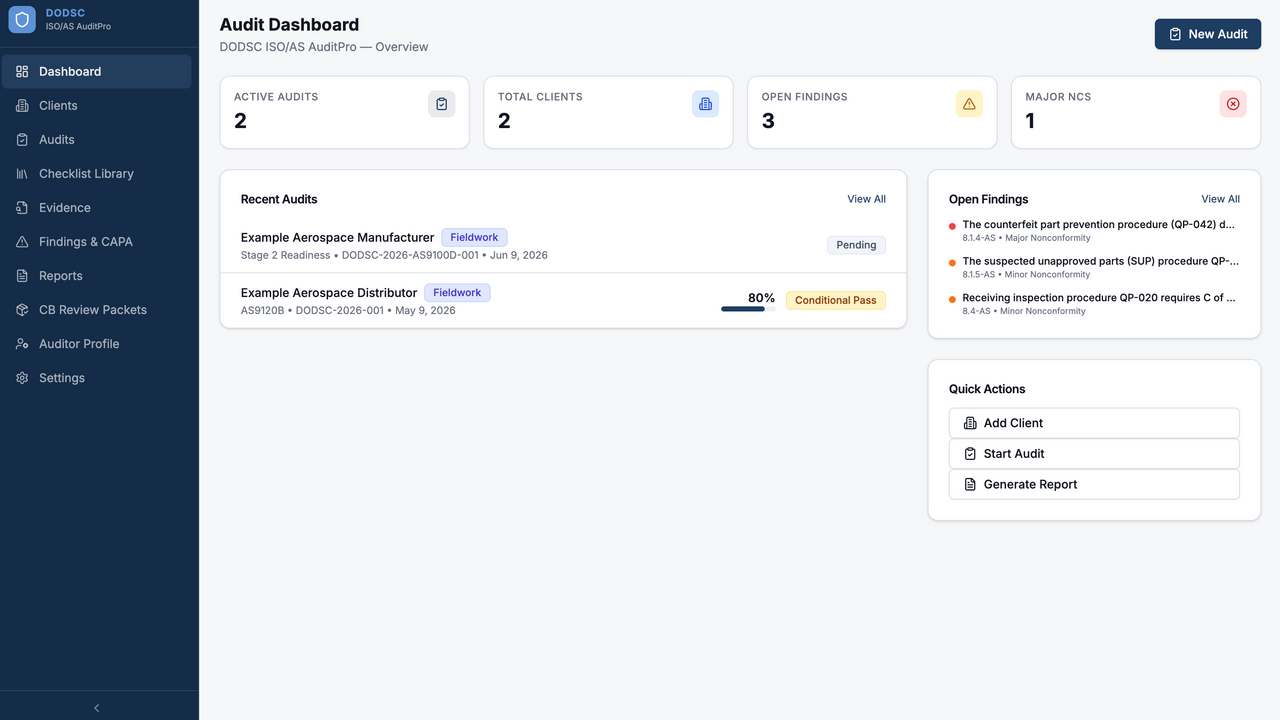The width and height of the screenshot is (1280, 720).
Task: Click the Evidence file icon in sidebar
Action: pos(22,208)
